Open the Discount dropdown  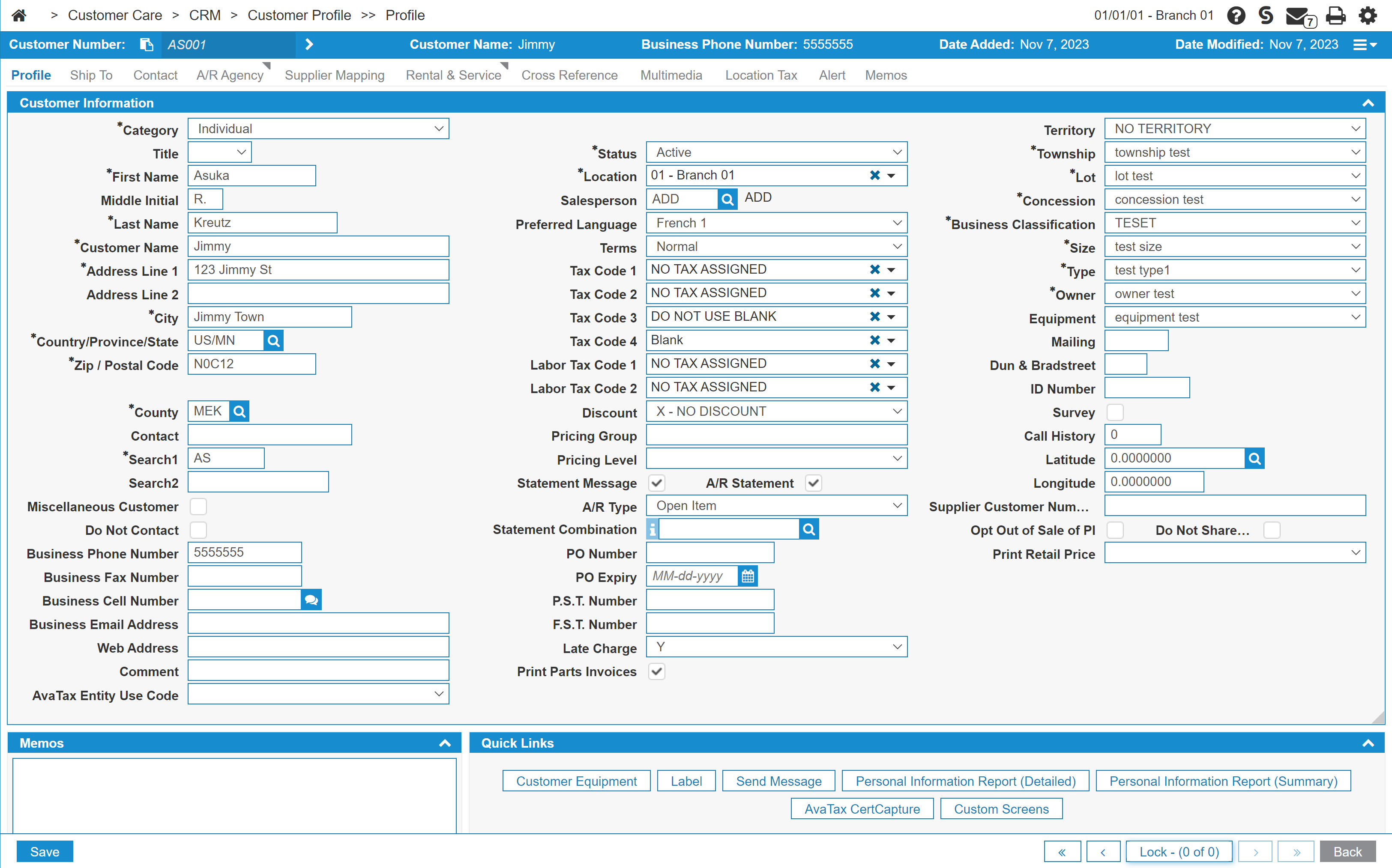click(776, 411)
